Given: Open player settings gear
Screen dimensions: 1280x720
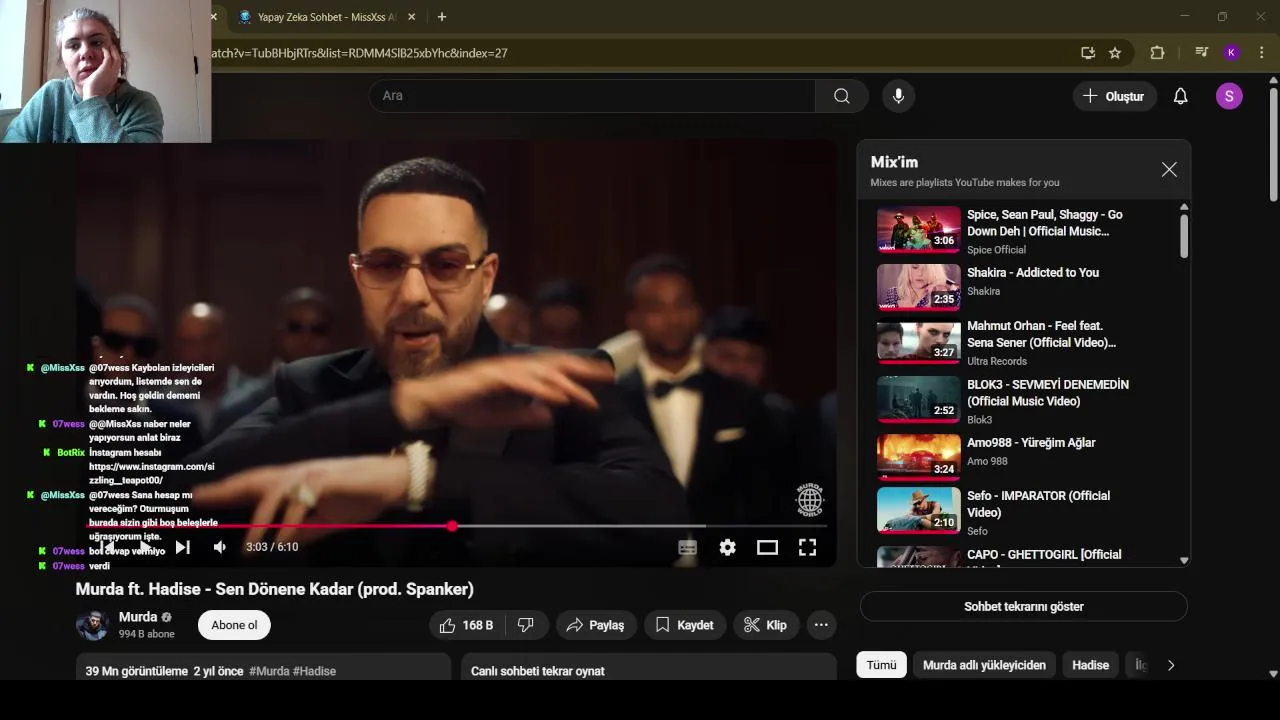Looking at the screenshot, I should click(727, 547).
